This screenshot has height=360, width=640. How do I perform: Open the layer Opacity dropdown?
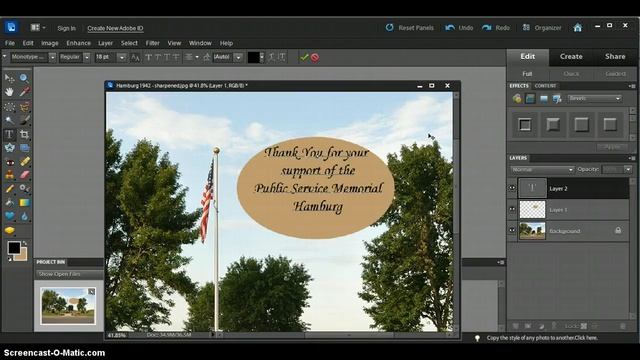click(x=628, y=169)
